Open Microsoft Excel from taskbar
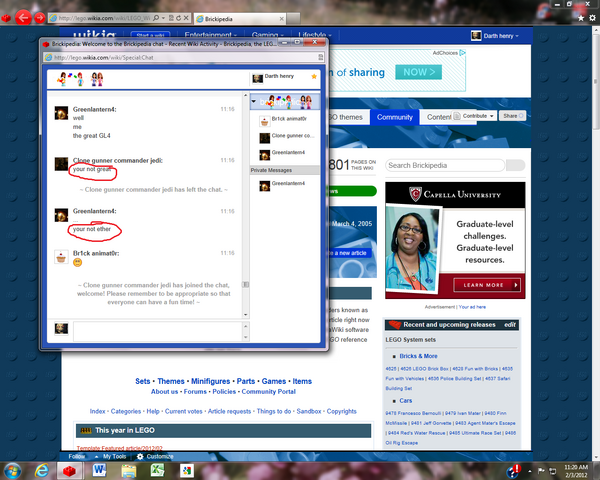Screen dimensions: 600x480 157,470
